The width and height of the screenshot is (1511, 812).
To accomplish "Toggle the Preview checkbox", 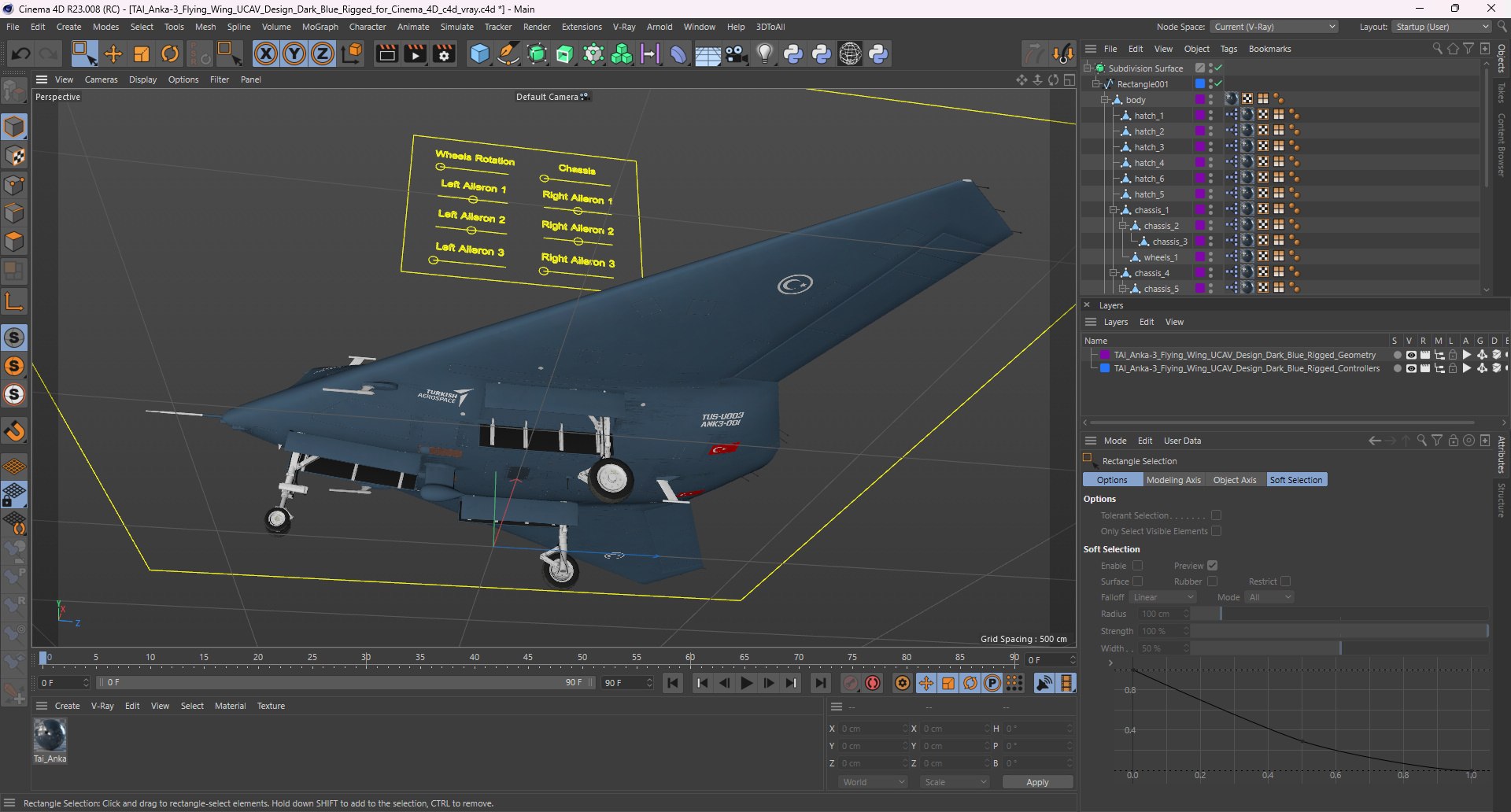I will [1213, 566].
